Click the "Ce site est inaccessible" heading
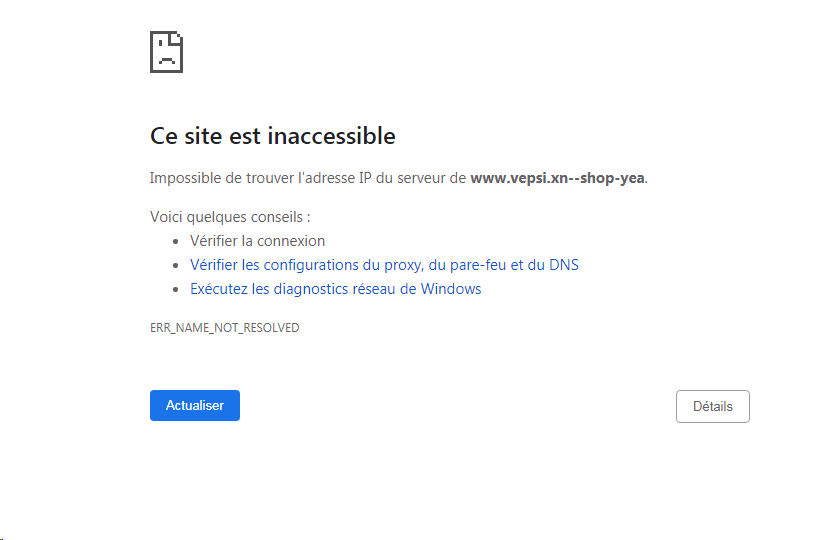This screenshot has width=815, height=540. [x=272, y=136]
